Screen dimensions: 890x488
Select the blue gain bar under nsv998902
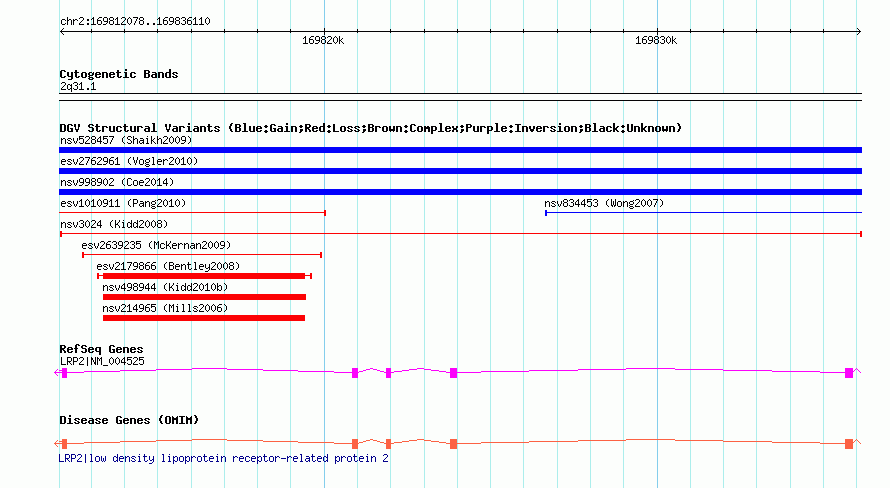click(x=460, y=192)
